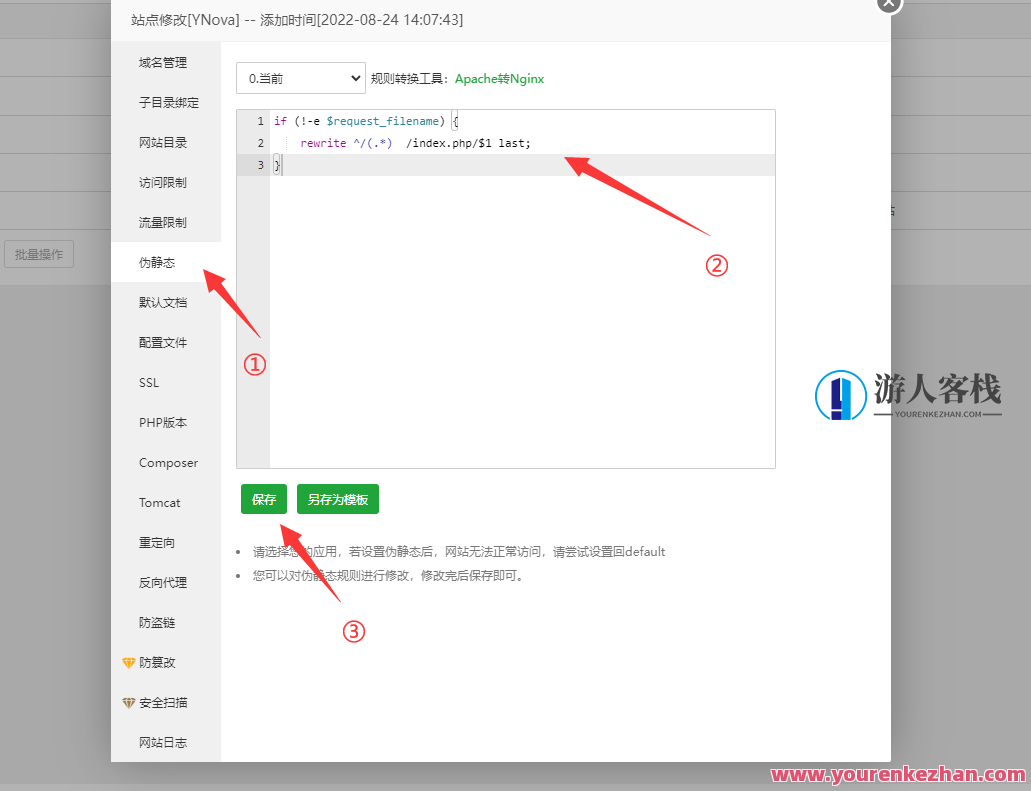Click the green 保存 button
Screen dimensions: 1031x791
[x=263, y=499]
